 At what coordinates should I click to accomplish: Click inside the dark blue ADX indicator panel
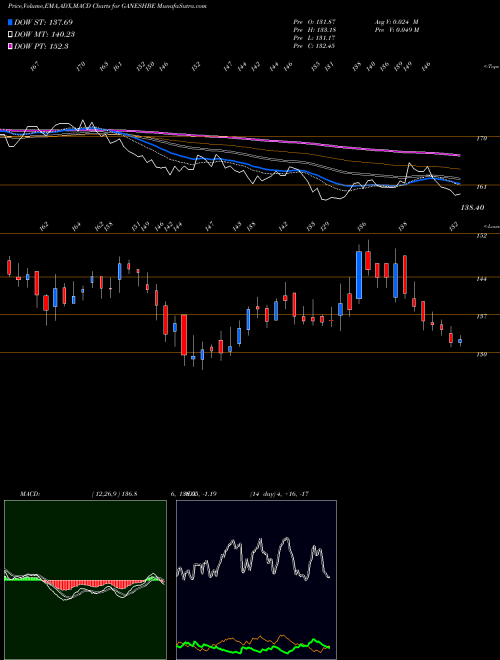coord(256,580)
